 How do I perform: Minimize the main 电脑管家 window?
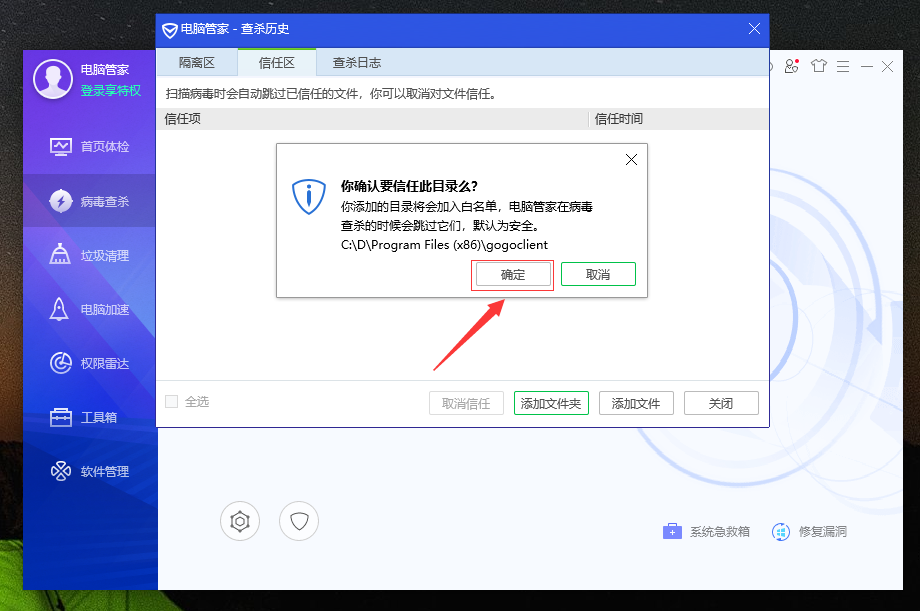[x=867, y=67]
